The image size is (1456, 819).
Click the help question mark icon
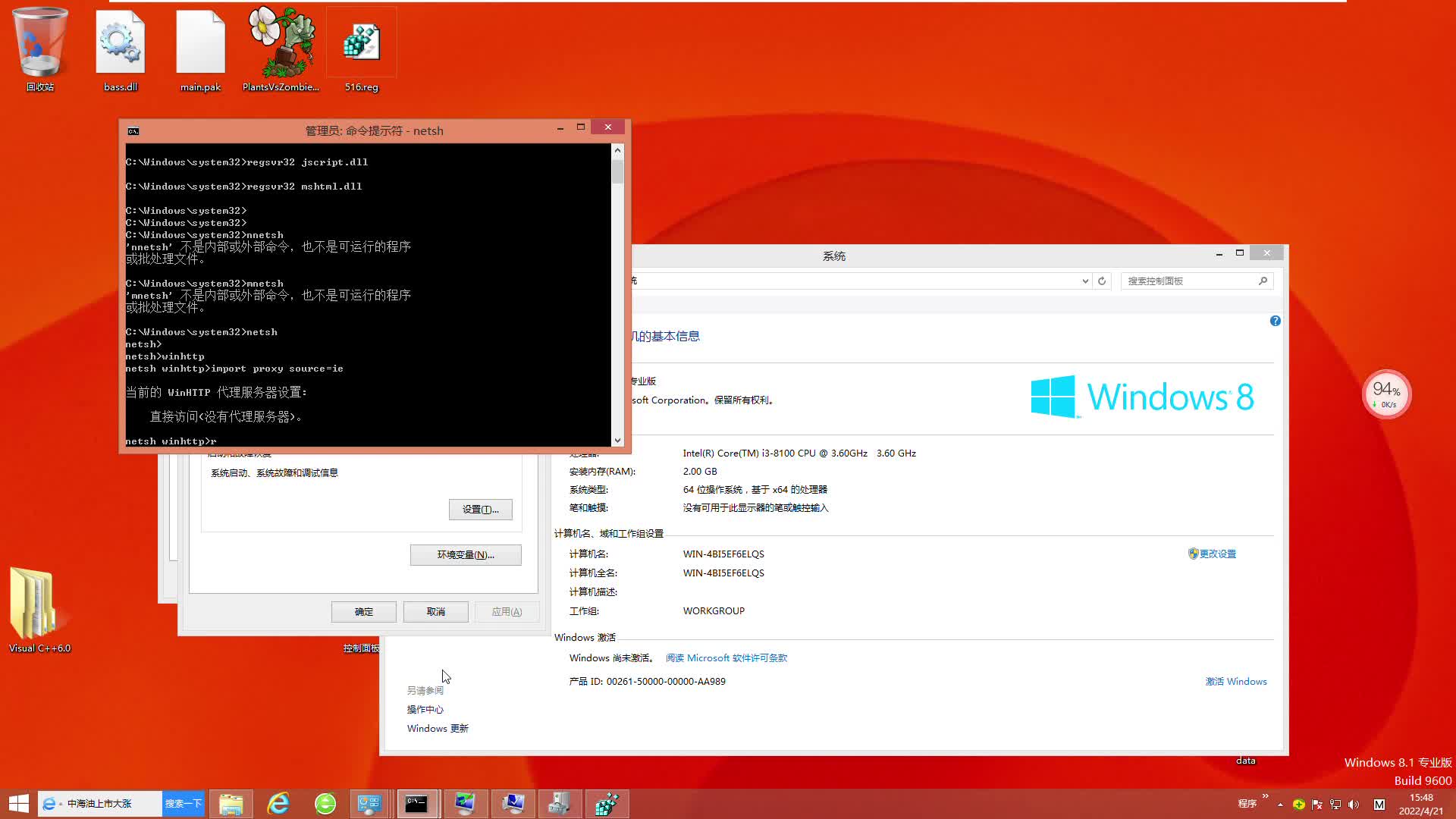1276,322
